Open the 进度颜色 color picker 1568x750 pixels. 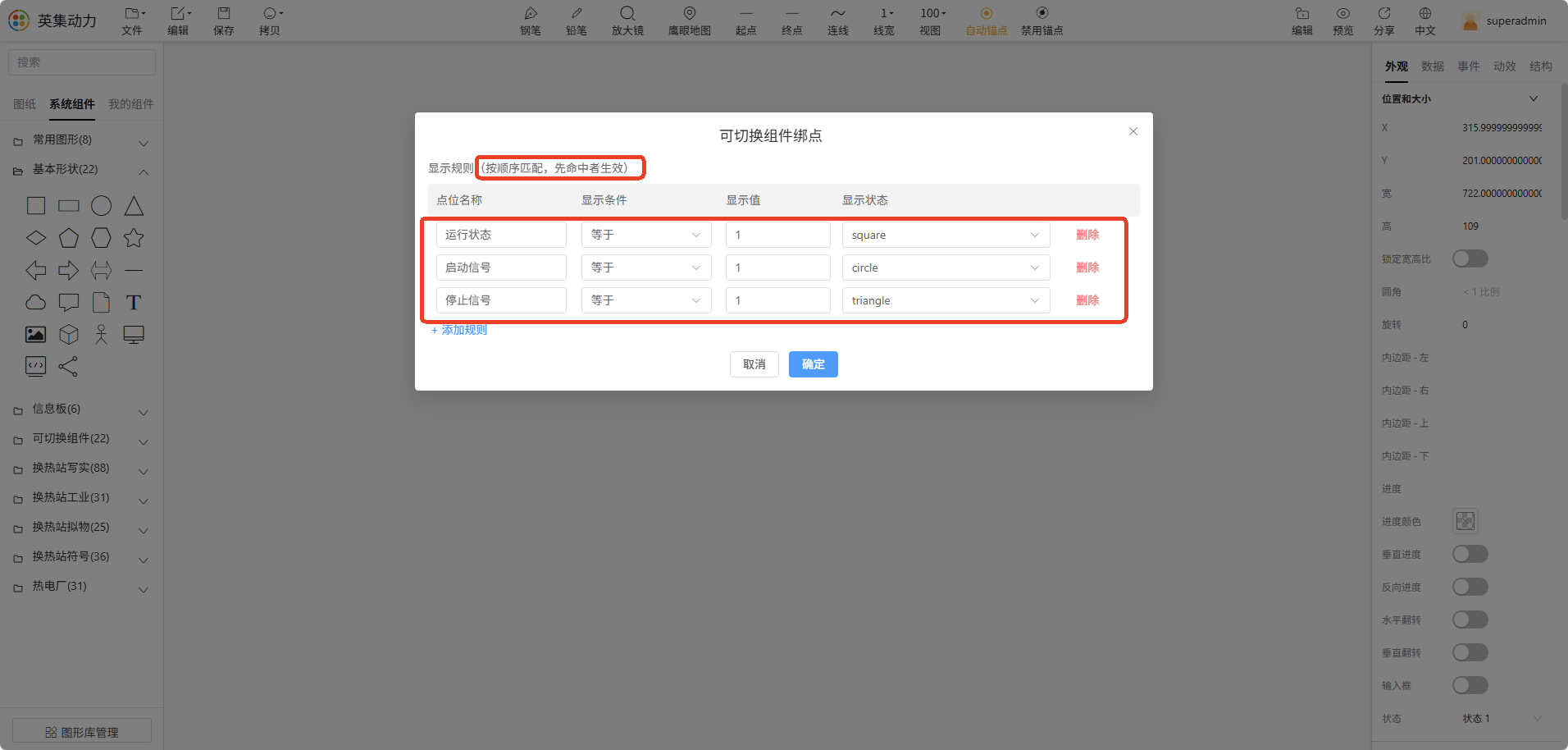click(1465, 521)
